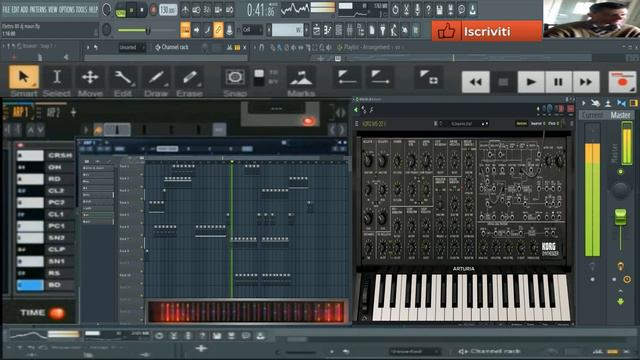Choose the Move tool
The image size is (640, 360).
point(90,77)
